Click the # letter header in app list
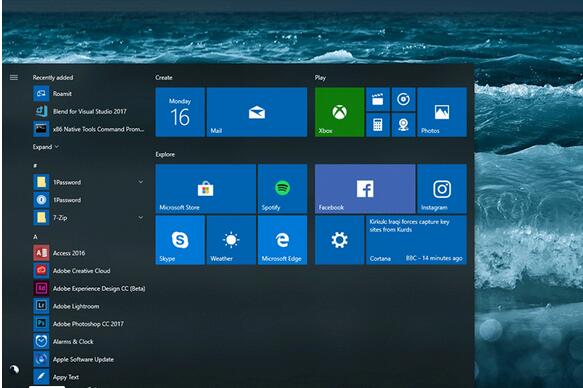Image resolution: width=583 pixels, height=388 pixels. tap(35, 165)
